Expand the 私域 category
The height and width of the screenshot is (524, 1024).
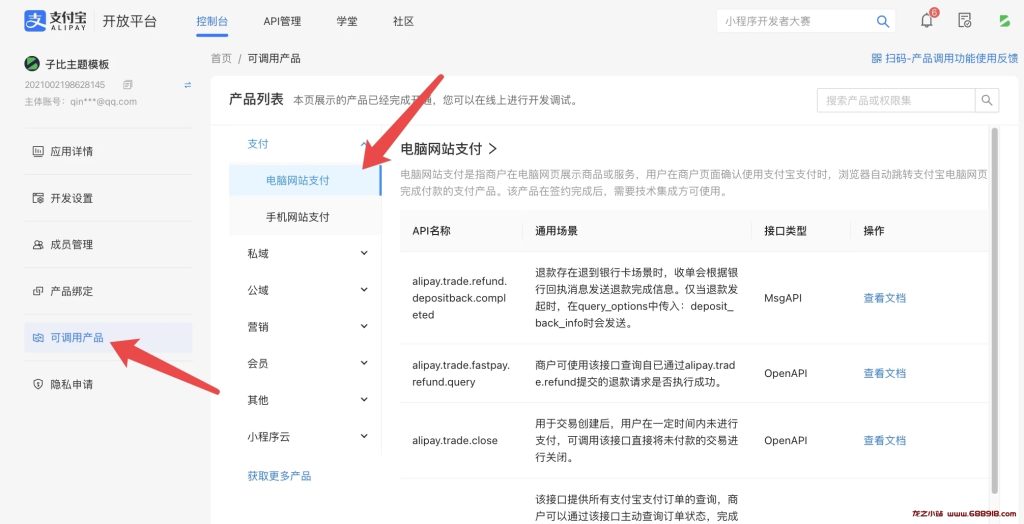click(364, 254)
